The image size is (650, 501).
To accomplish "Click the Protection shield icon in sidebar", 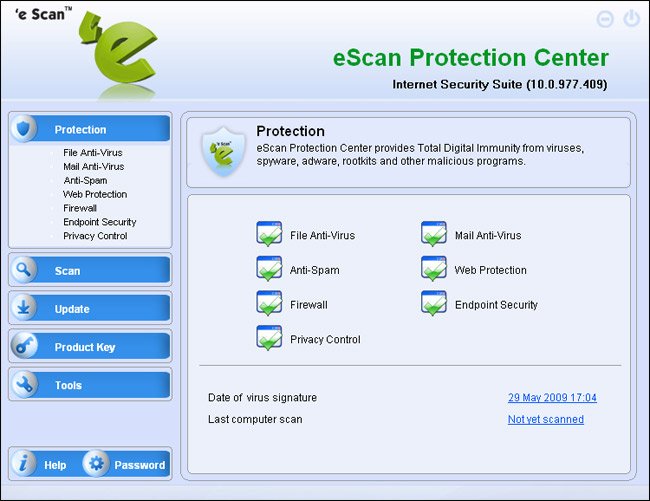I will (x=24, y=128).
